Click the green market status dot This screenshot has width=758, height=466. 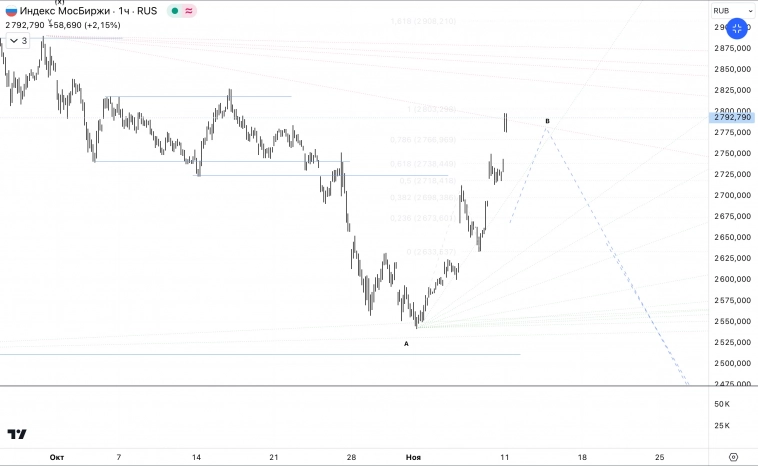coord(175,11)
